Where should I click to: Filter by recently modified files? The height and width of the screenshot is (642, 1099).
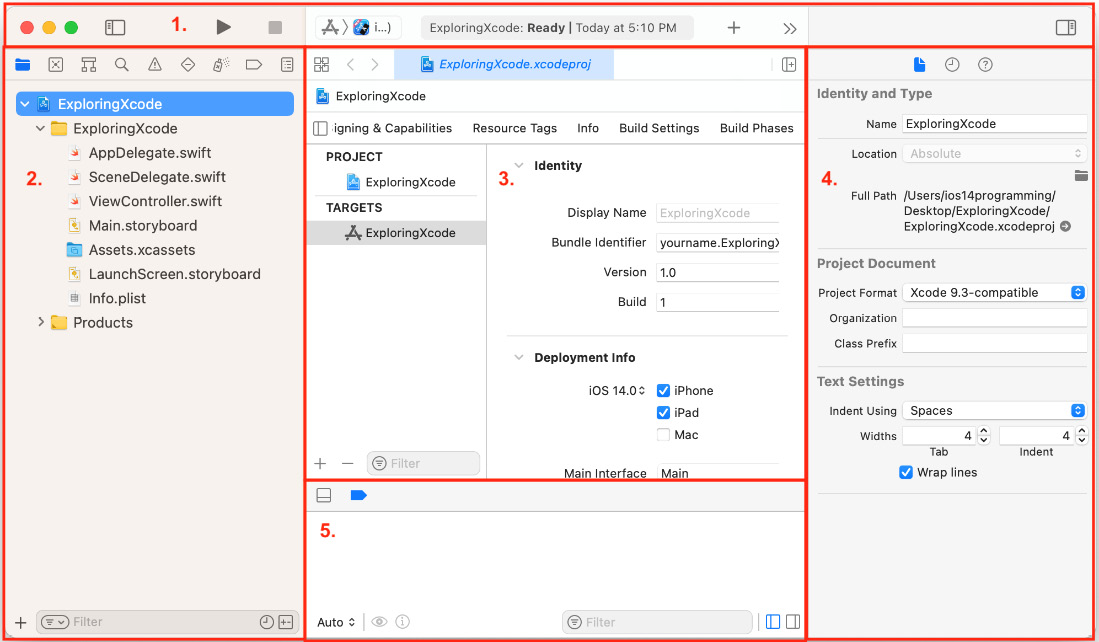tap(266, 622)
